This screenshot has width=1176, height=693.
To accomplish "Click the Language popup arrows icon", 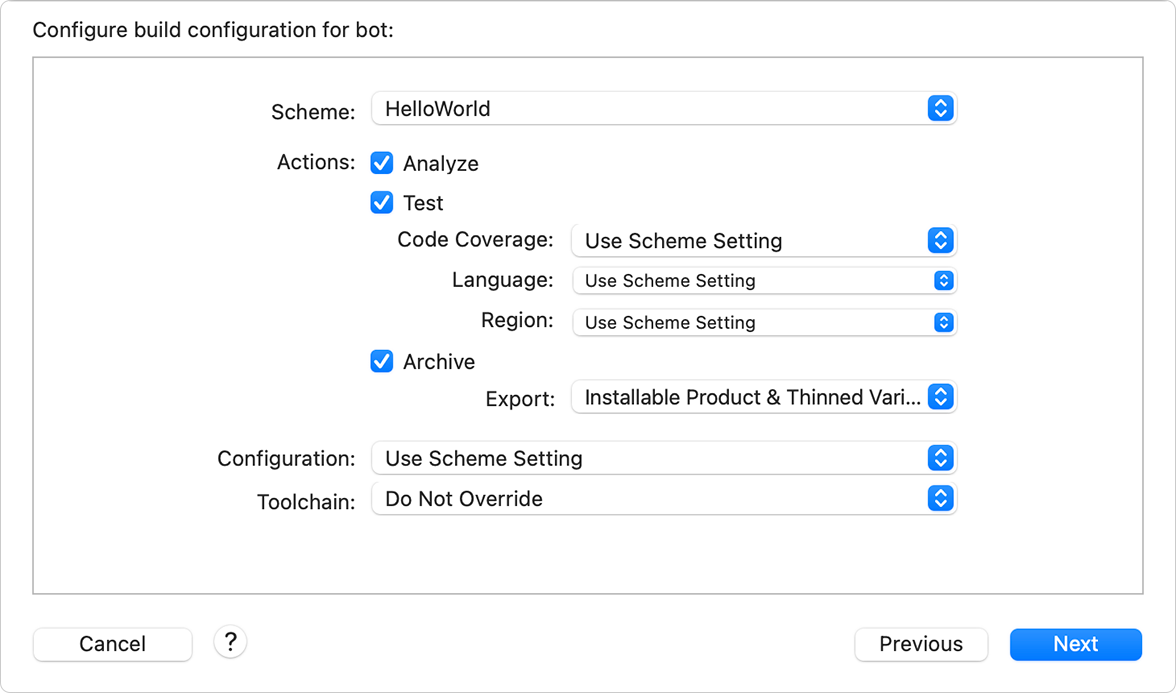I will click(x=943, y=281).
